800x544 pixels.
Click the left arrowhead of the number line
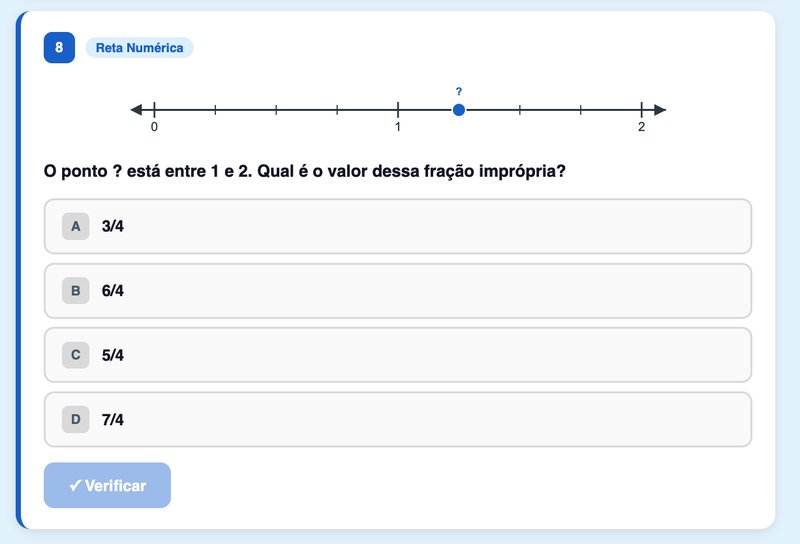tap(136, 110)
